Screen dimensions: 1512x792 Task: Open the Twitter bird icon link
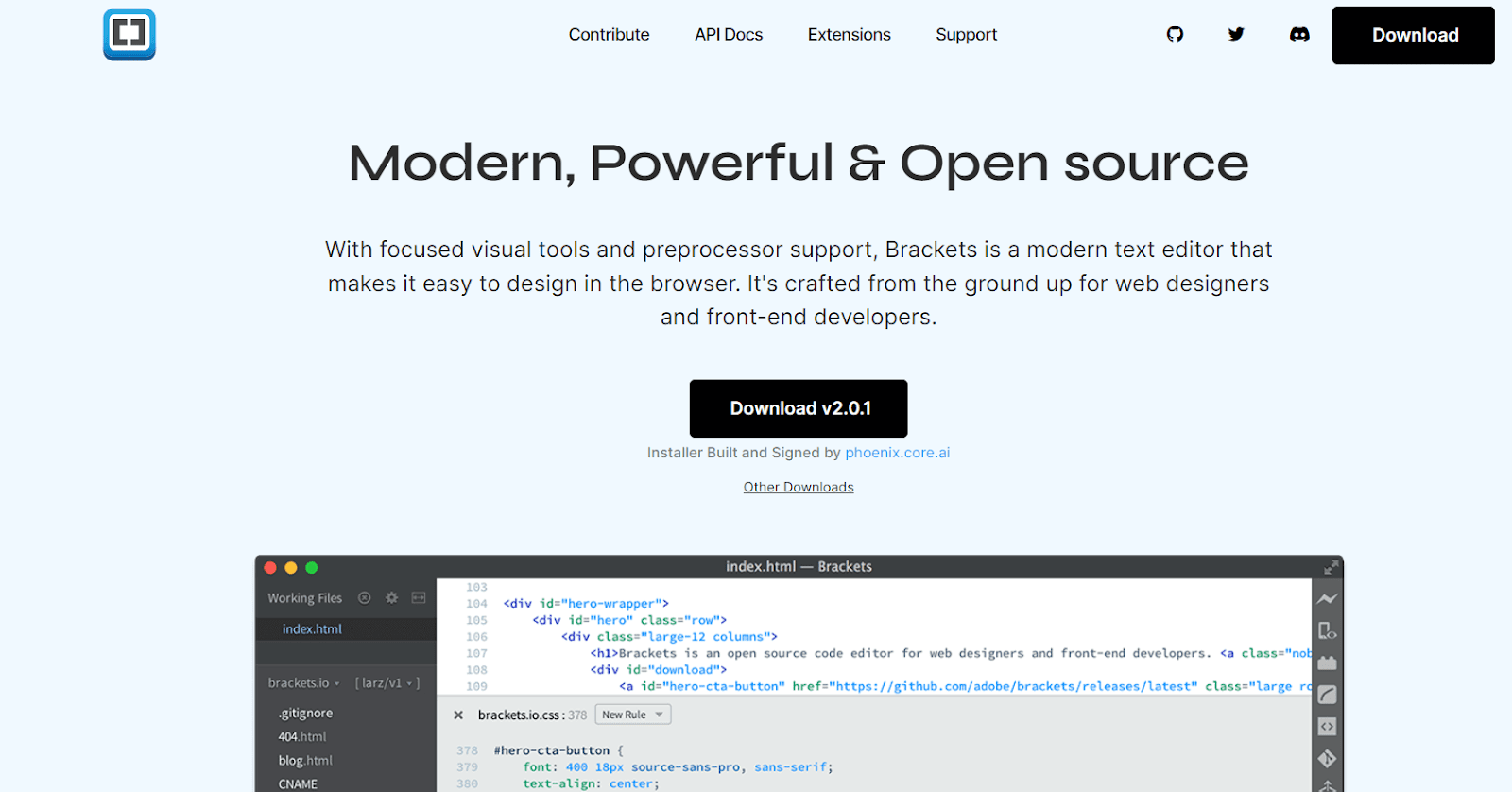(x=1236, y=34)
